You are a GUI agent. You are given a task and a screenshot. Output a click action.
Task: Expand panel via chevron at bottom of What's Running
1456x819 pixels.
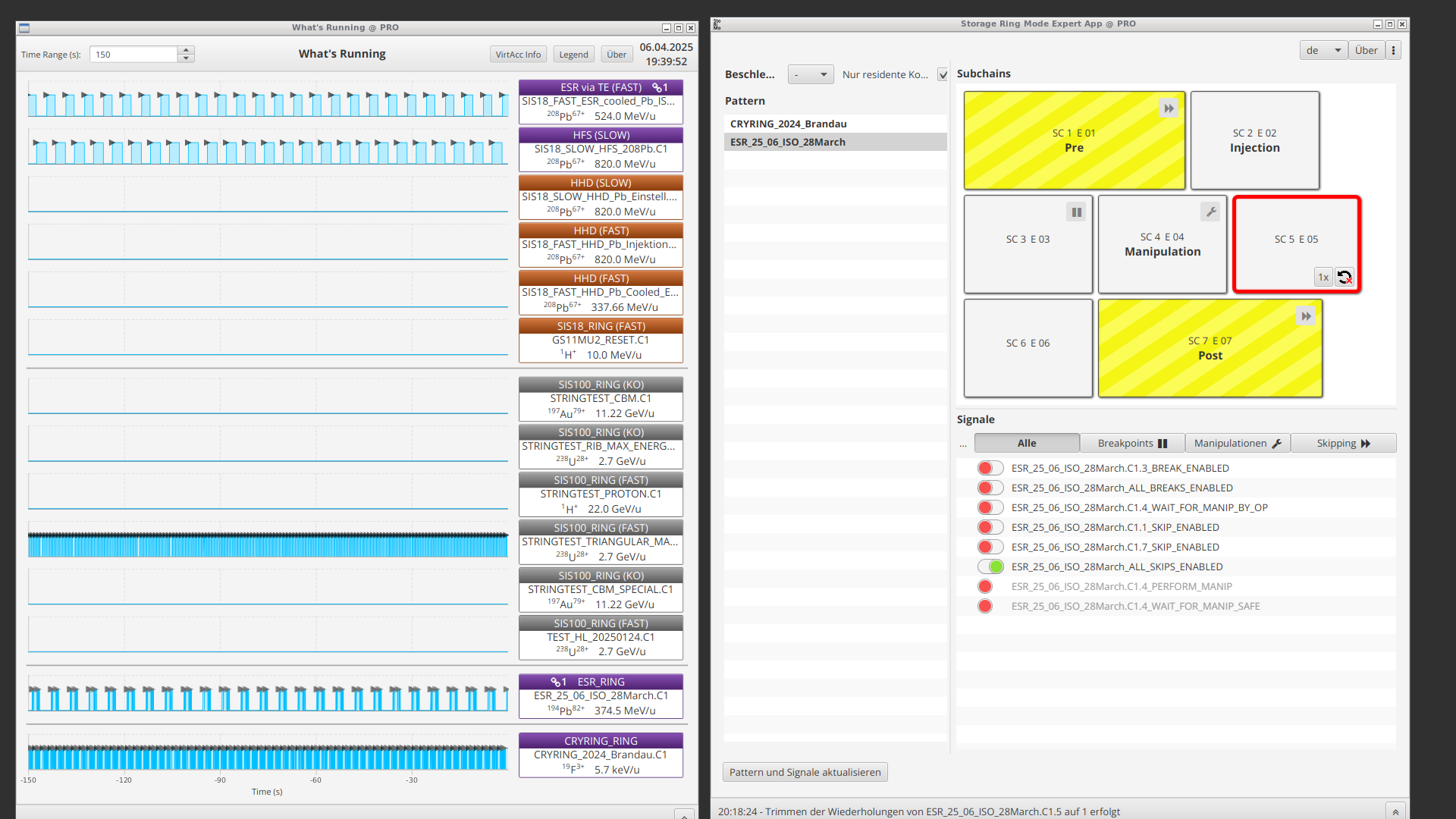tap(684, 814)
